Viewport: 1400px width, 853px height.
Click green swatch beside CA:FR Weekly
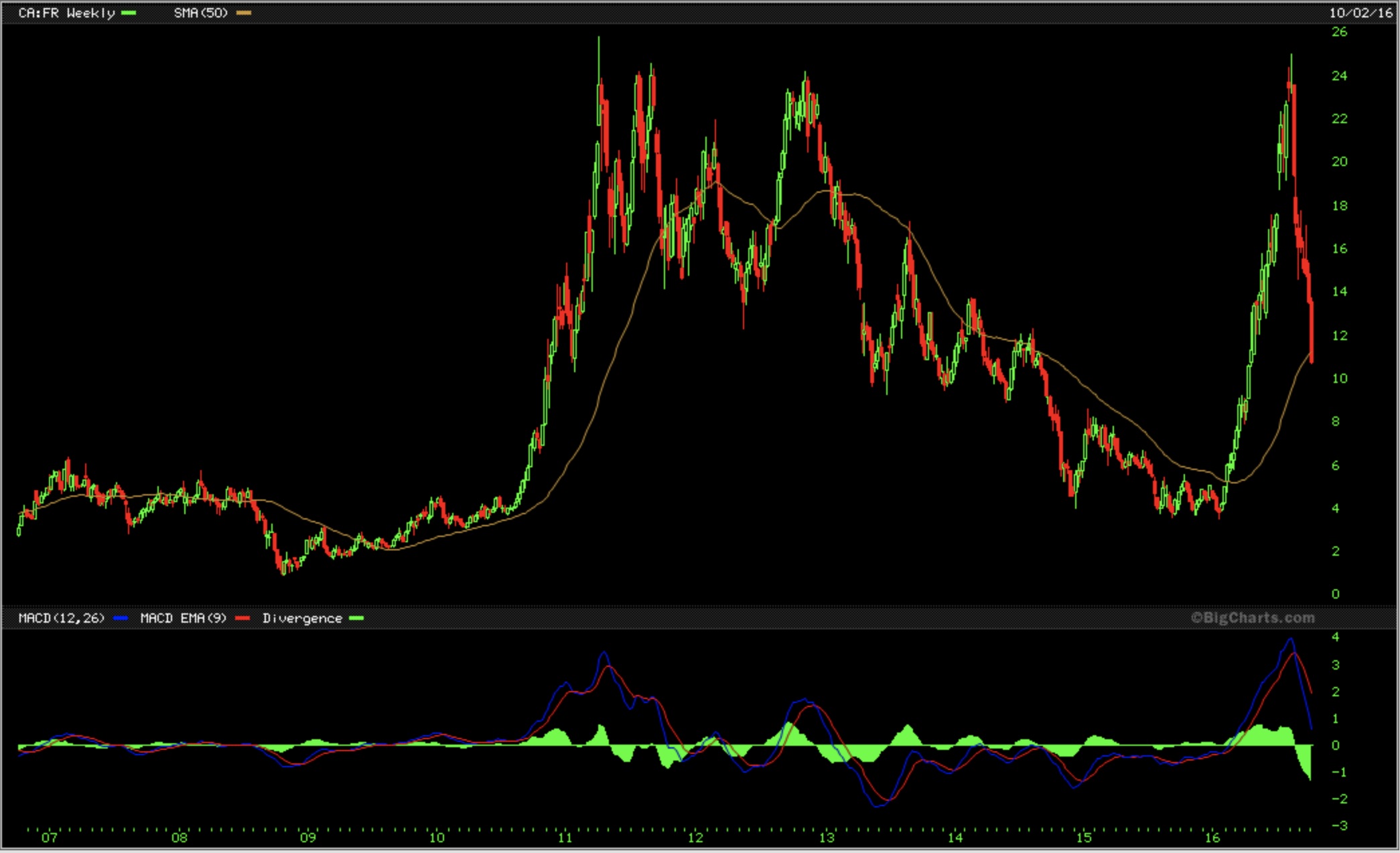coord(129,13)
